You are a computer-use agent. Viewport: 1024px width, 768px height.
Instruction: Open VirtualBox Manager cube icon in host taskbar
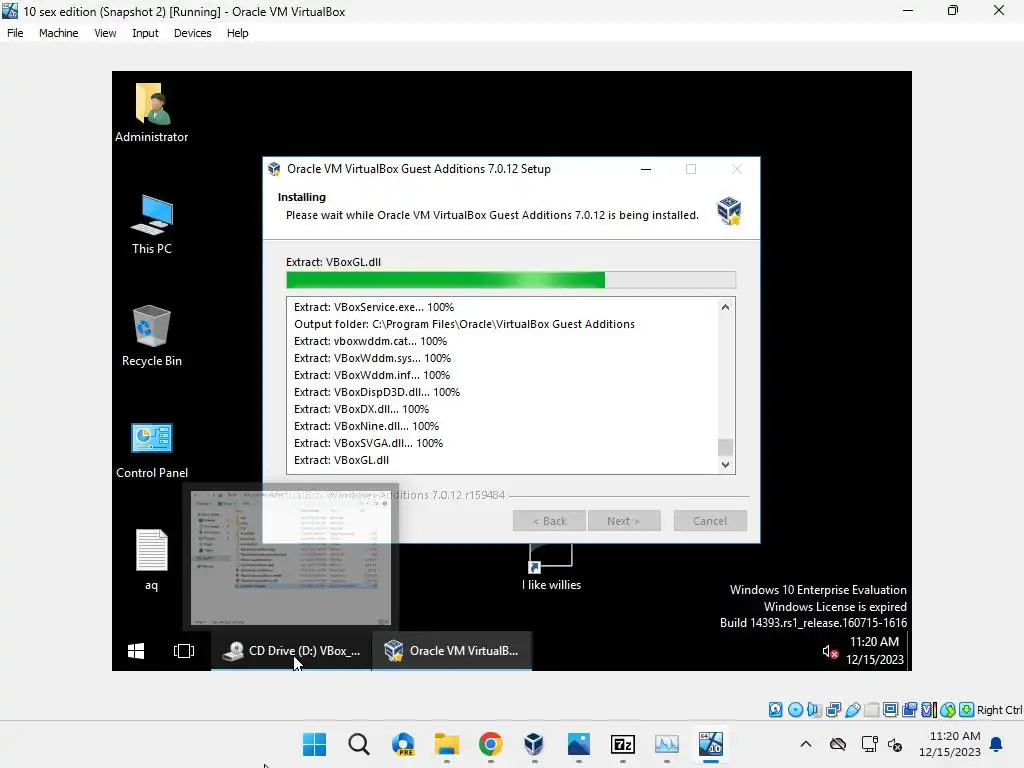(534, 744)
